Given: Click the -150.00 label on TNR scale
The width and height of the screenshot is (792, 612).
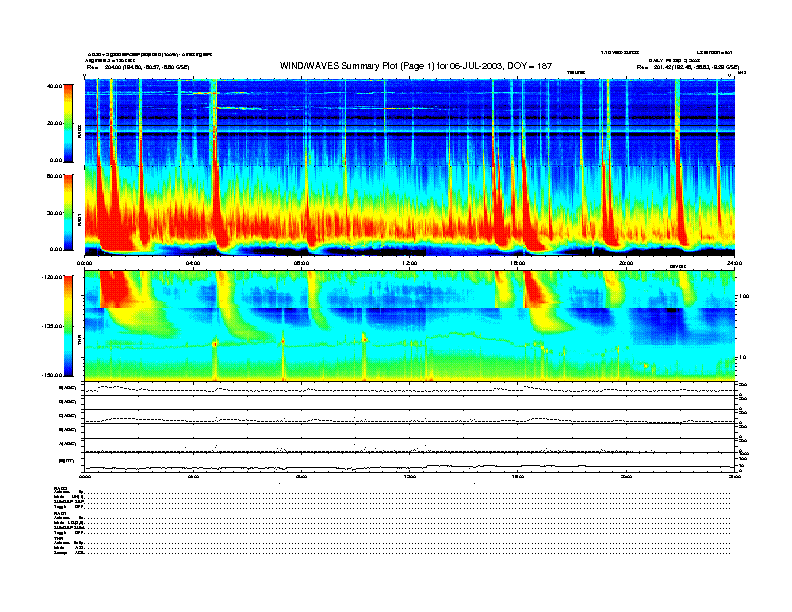Looking at the screenshot, I should (x=53, y=375).
